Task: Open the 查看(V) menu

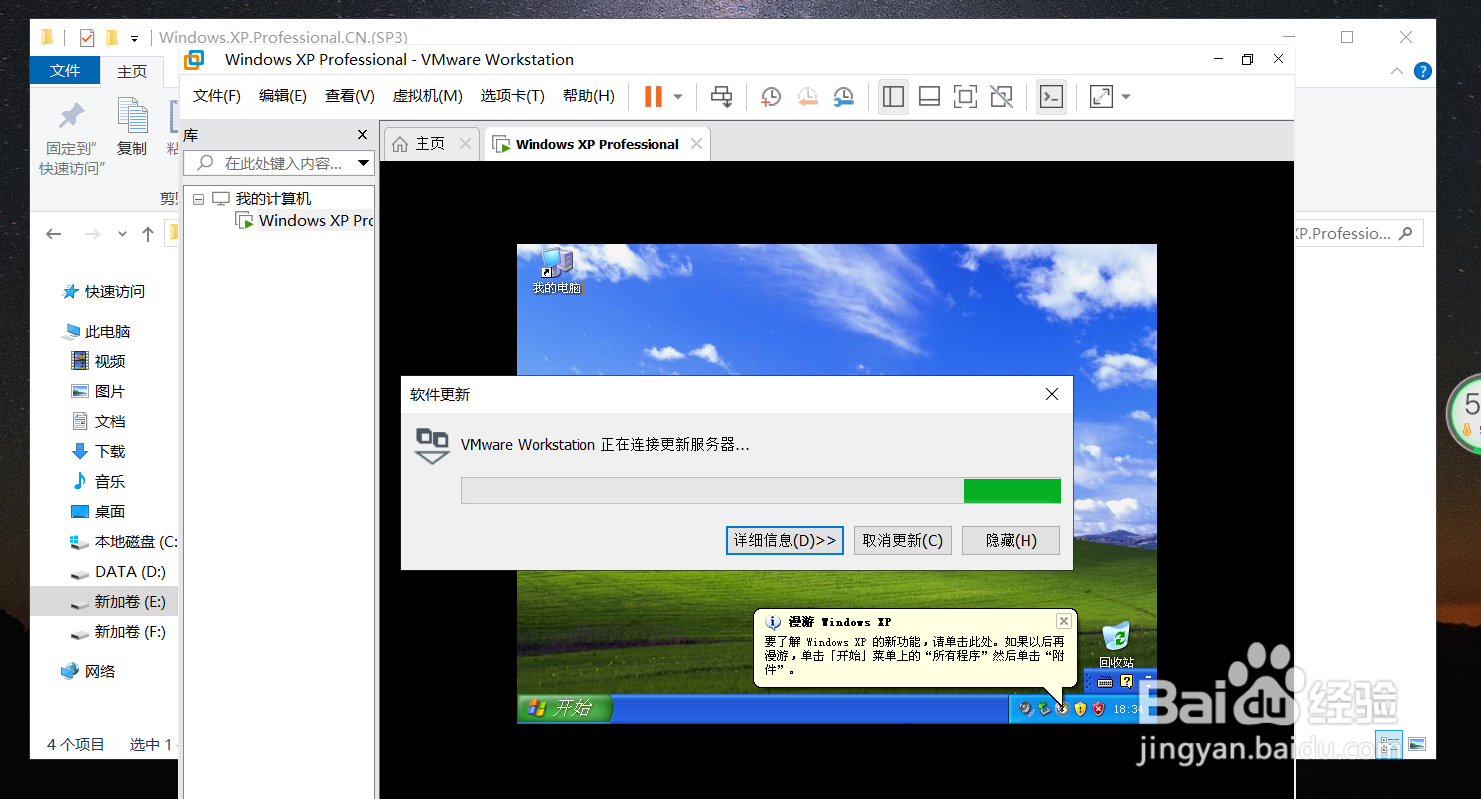Action: click(350, 96)
